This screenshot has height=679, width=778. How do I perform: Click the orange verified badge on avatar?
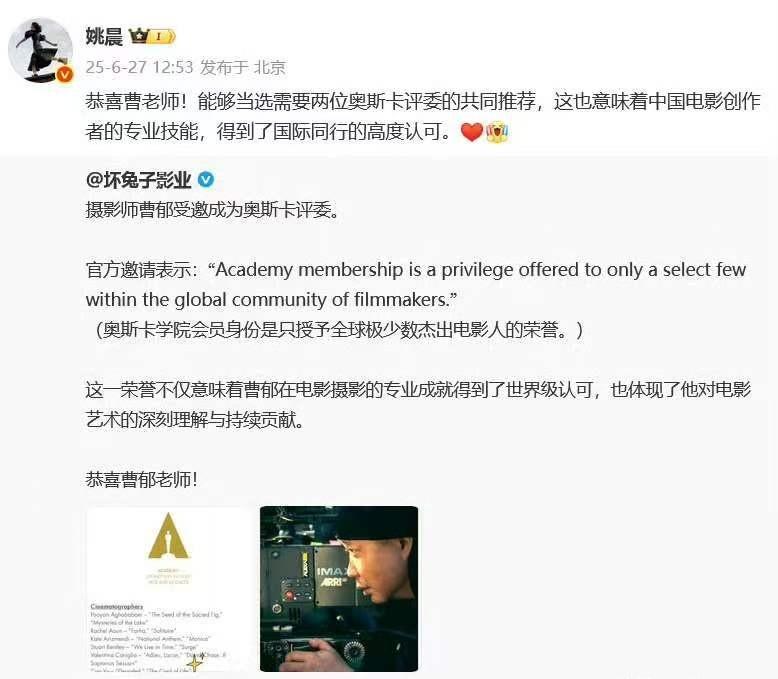pyautogui.click(x=65, y=74)
